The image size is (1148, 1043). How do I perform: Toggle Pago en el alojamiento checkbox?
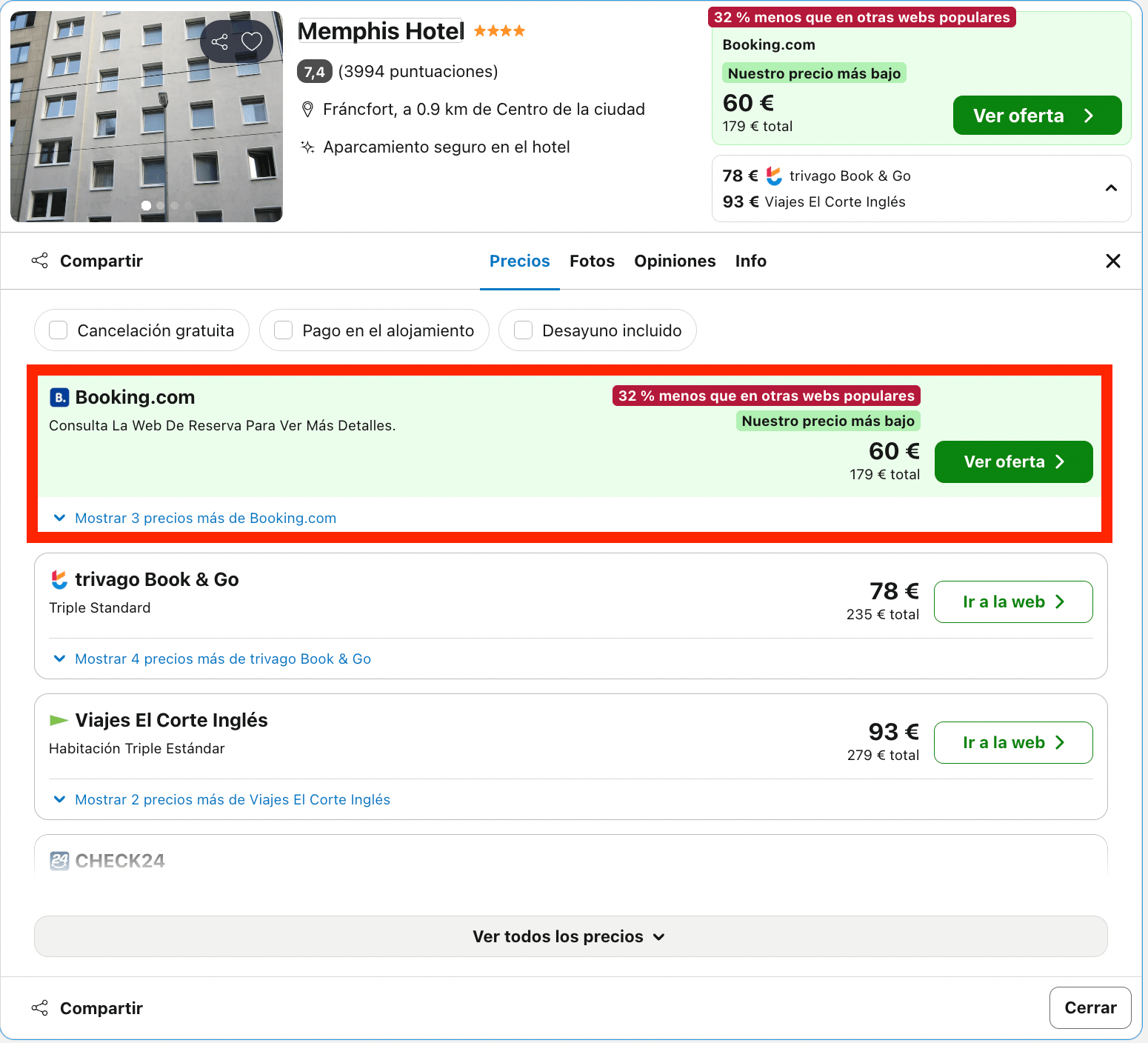(284, 330)
